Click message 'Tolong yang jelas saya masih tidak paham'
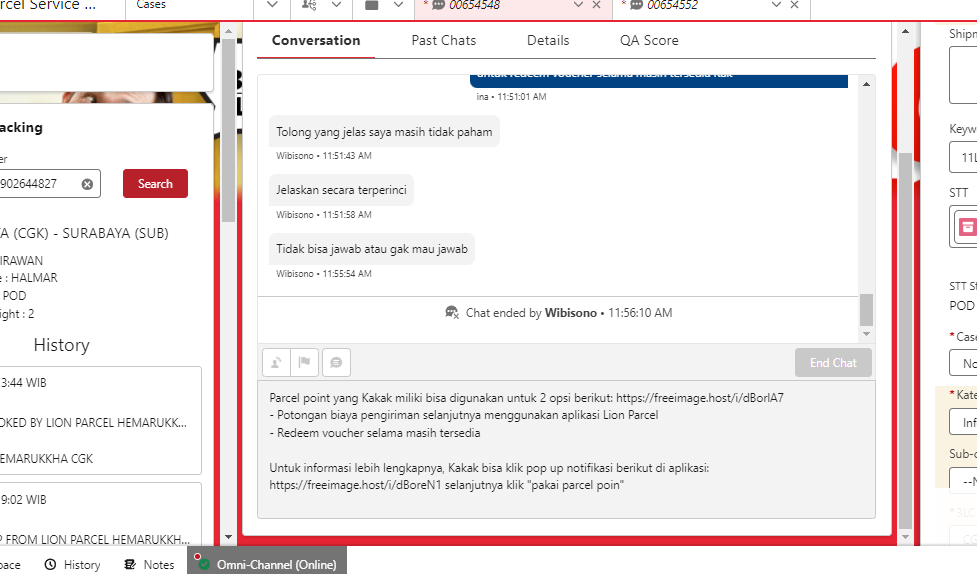 tap(384, 132)
